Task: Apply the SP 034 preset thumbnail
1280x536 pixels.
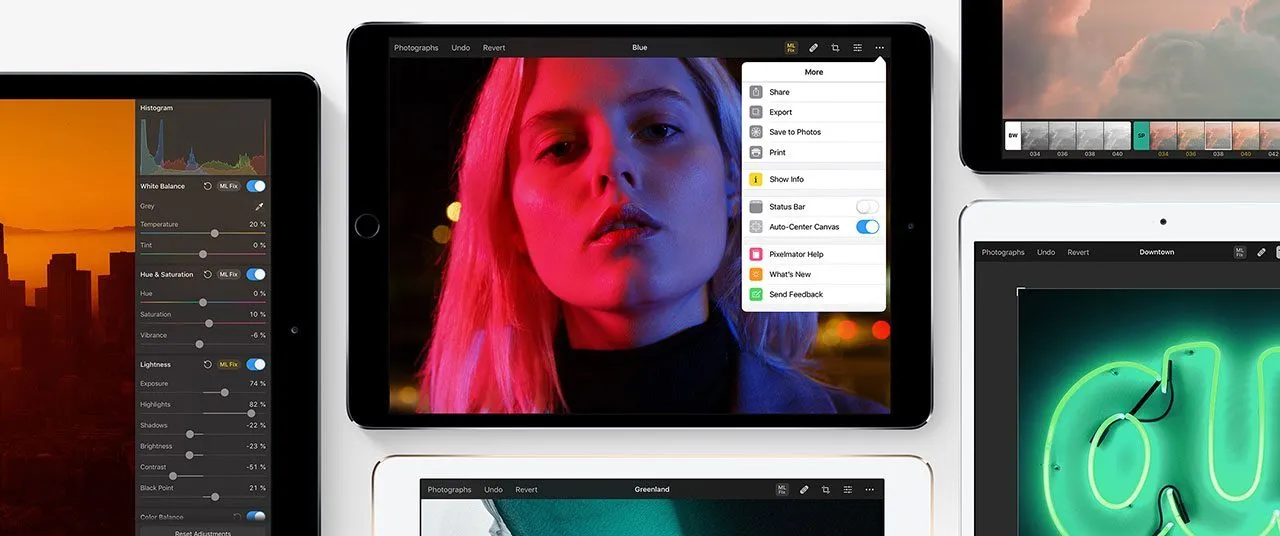Action: click(1163, 136)
